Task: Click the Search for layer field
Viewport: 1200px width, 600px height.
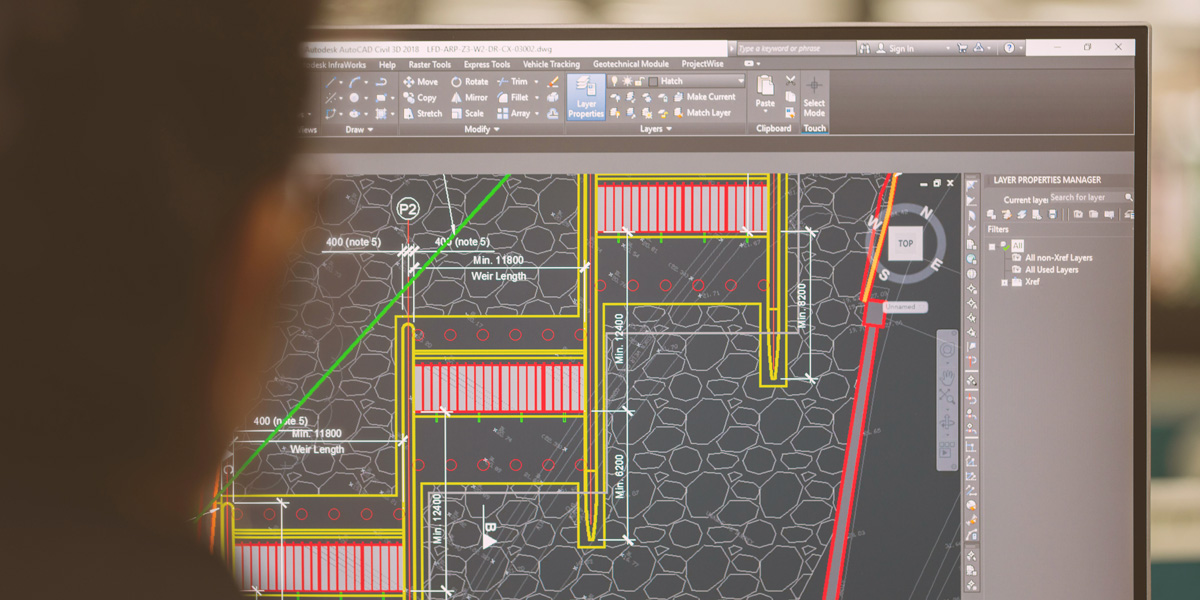Action: click(x=1090, y=197)
